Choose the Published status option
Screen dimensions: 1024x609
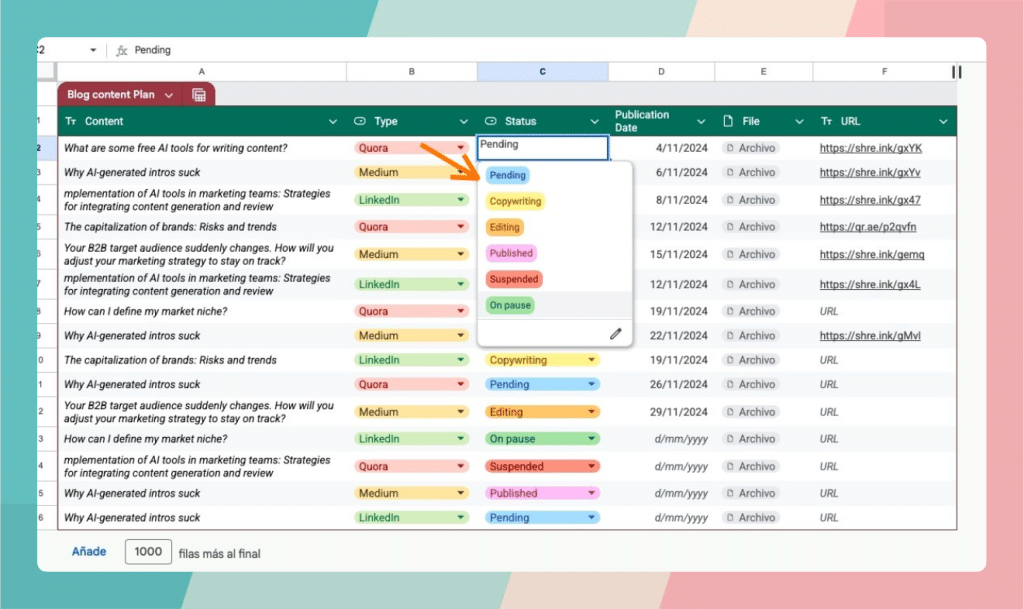511,253
